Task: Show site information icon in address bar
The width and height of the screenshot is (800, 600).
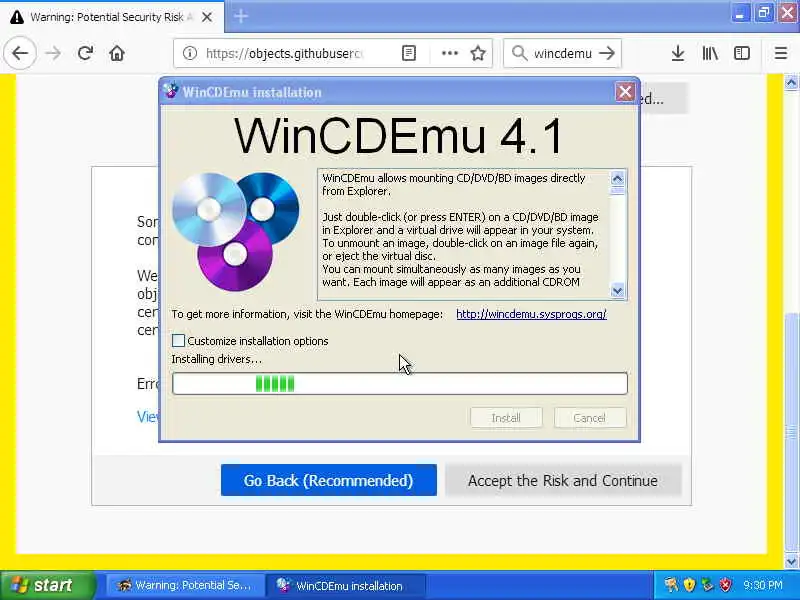Action: pyautogui.click(x=190, y=53)
